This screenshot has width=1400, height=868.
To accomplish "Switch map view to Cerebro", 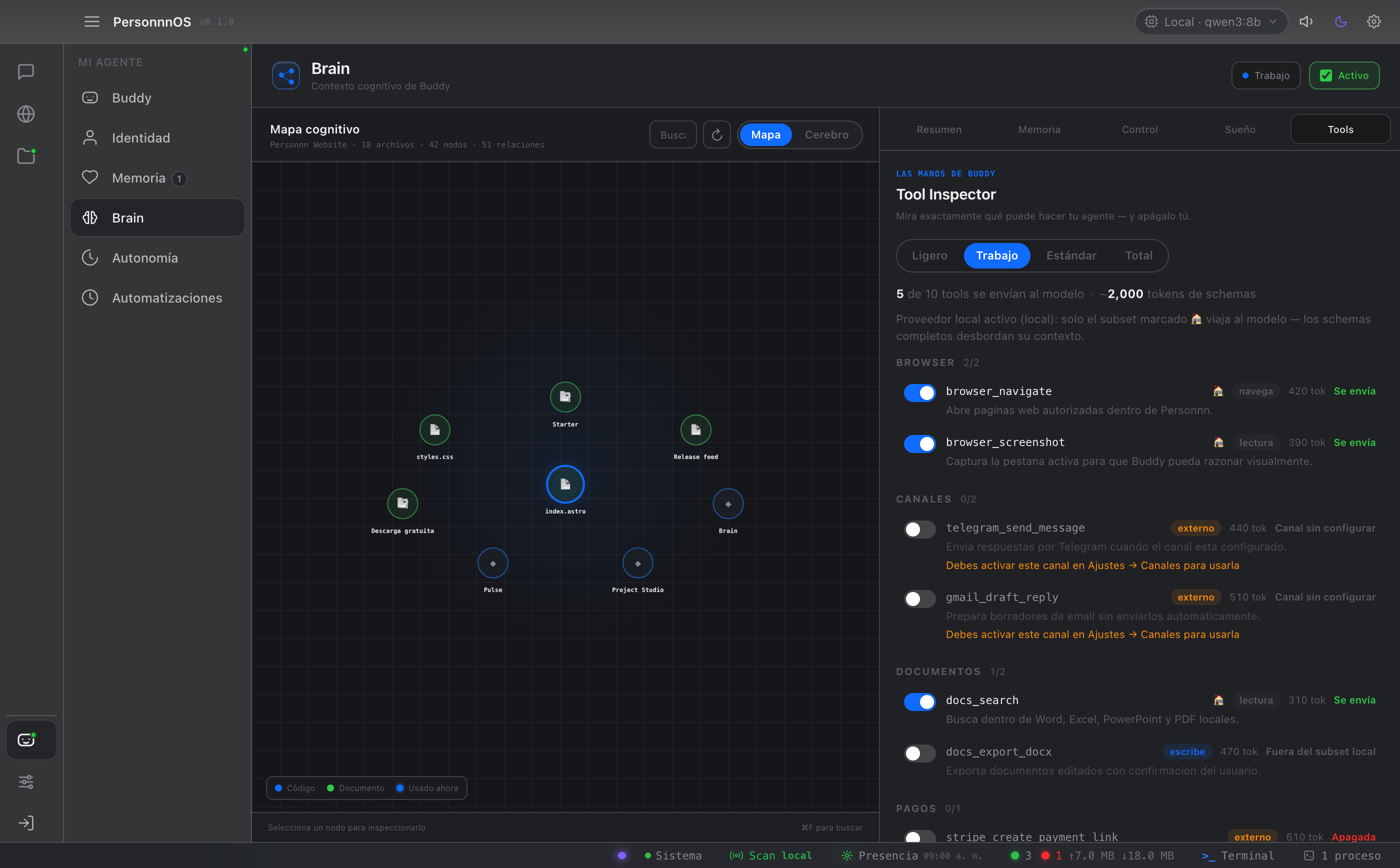I will (x=826, y=135).
